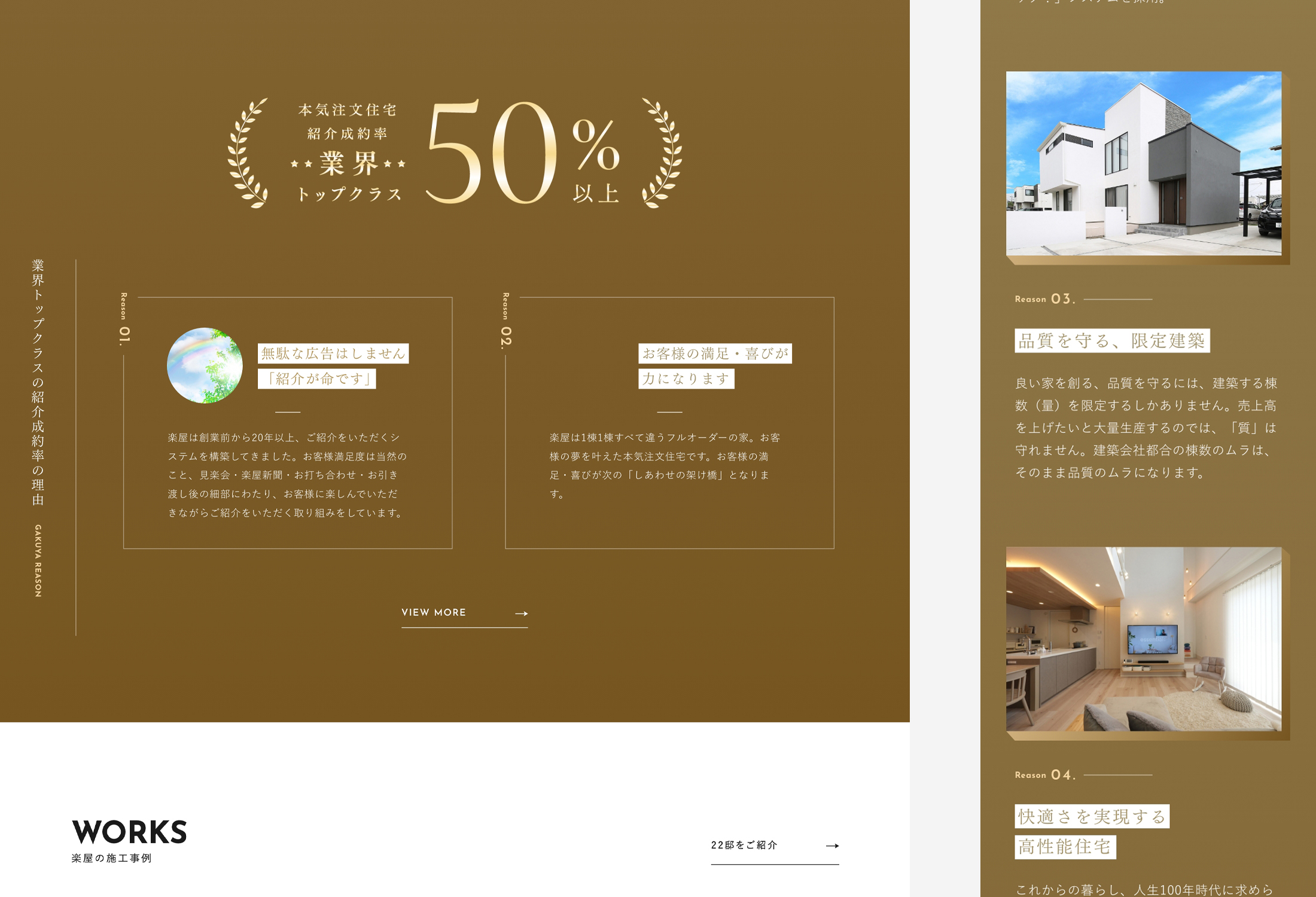
Task: Click the VIEW MORE arrow icon
Action: tap(521, 614)
